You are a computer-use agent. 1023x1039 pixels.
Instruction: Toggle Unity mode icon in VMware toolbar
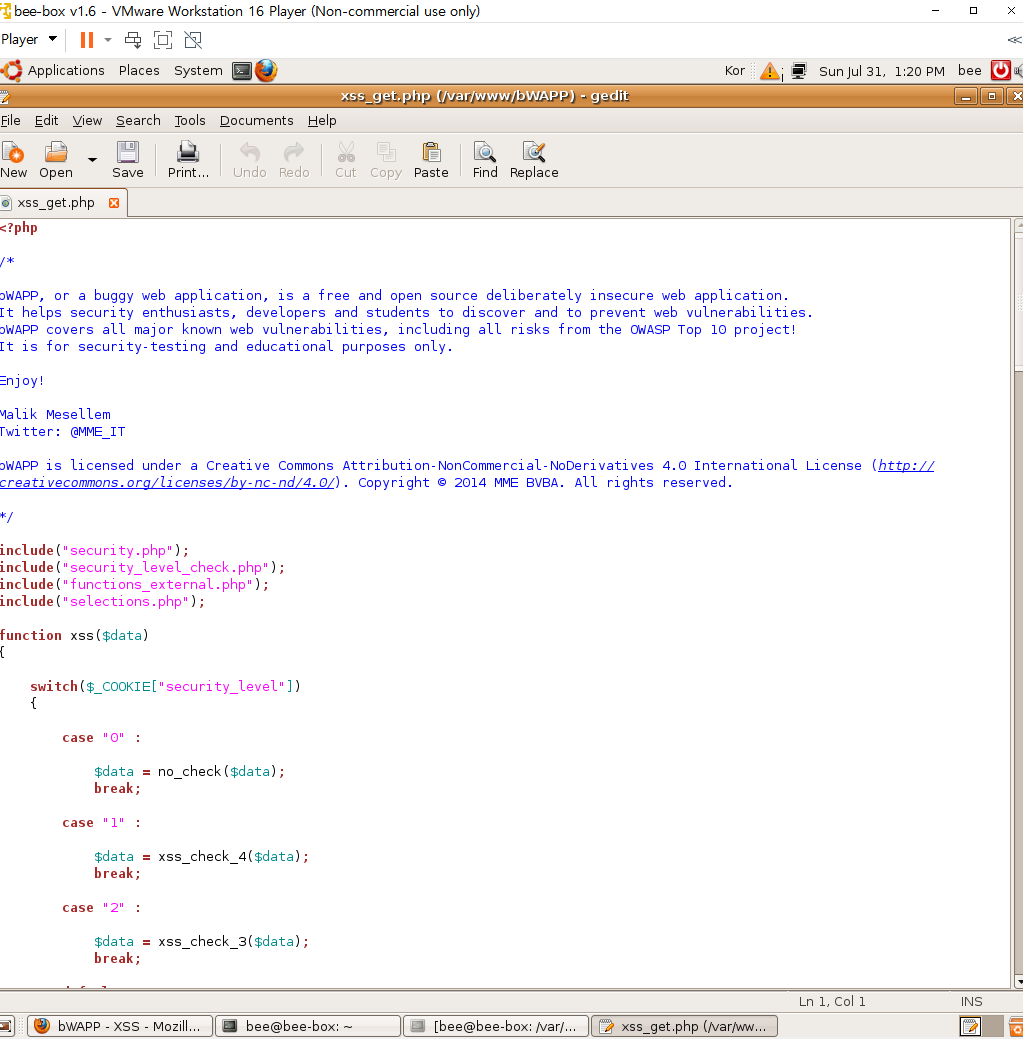[x=193, y=40]
